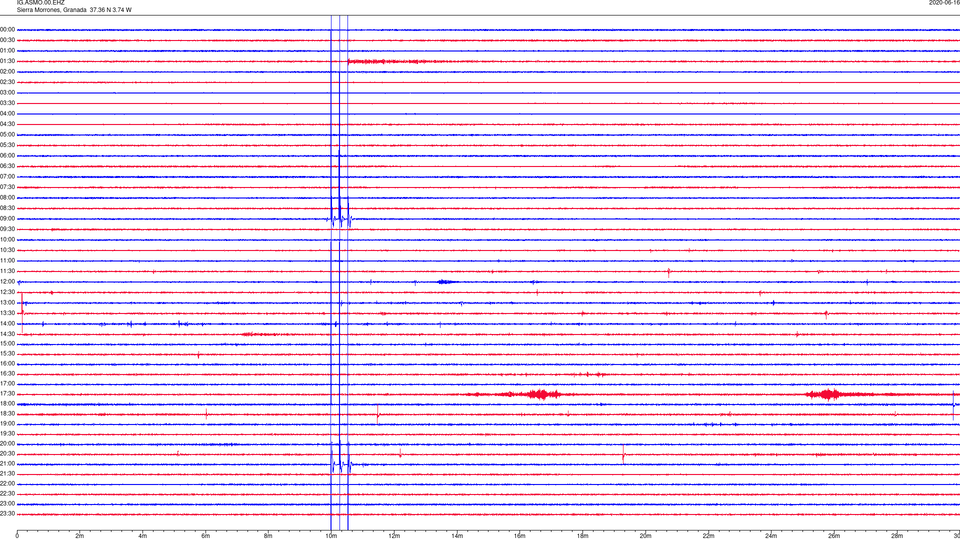Select the 13:00 trace label
The height and width of the screenshot is (540, 960).
7,302
